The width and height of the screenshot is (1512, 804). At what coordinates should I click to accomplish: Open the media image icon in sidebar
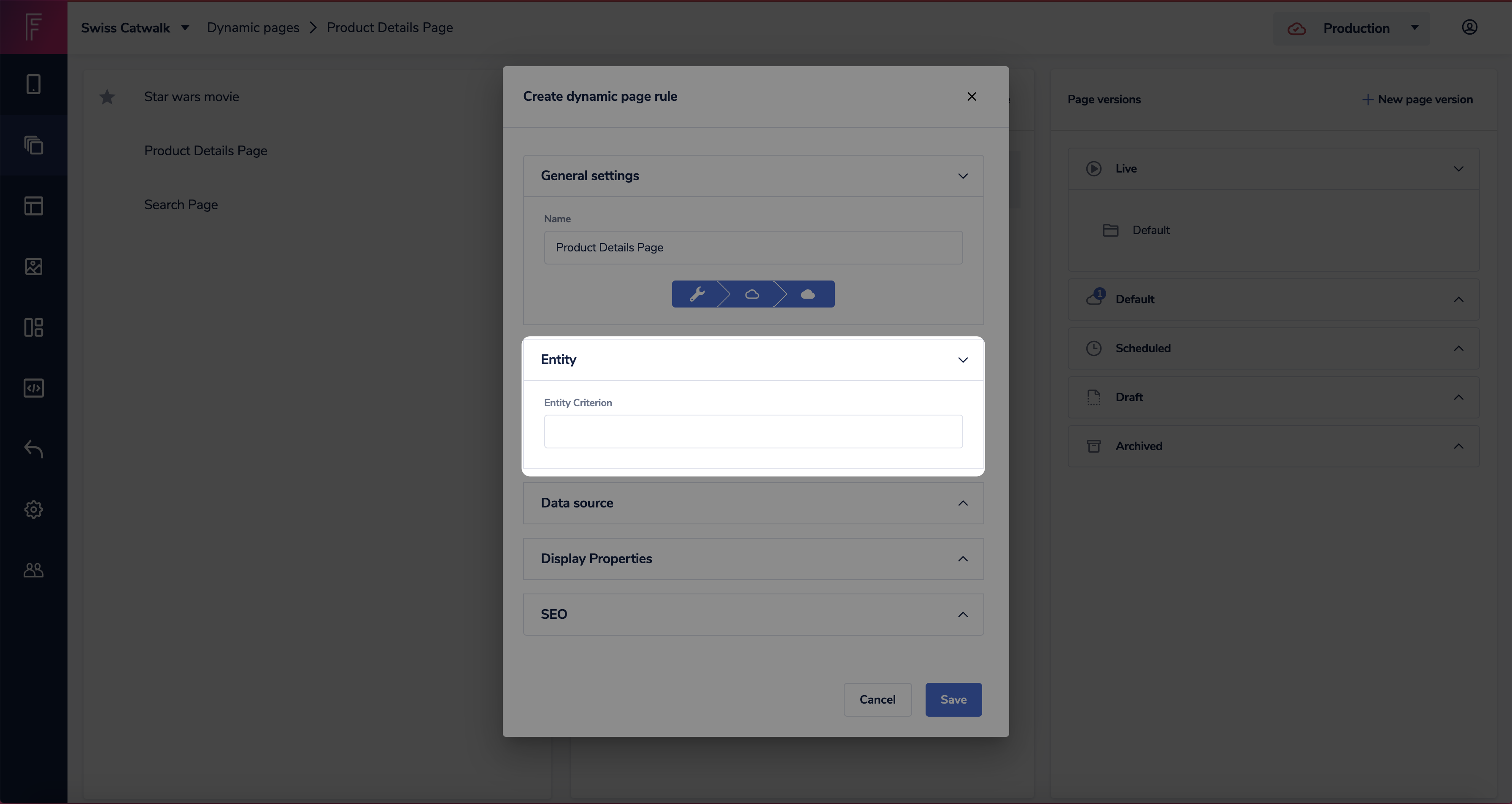(x=33, y=267)
